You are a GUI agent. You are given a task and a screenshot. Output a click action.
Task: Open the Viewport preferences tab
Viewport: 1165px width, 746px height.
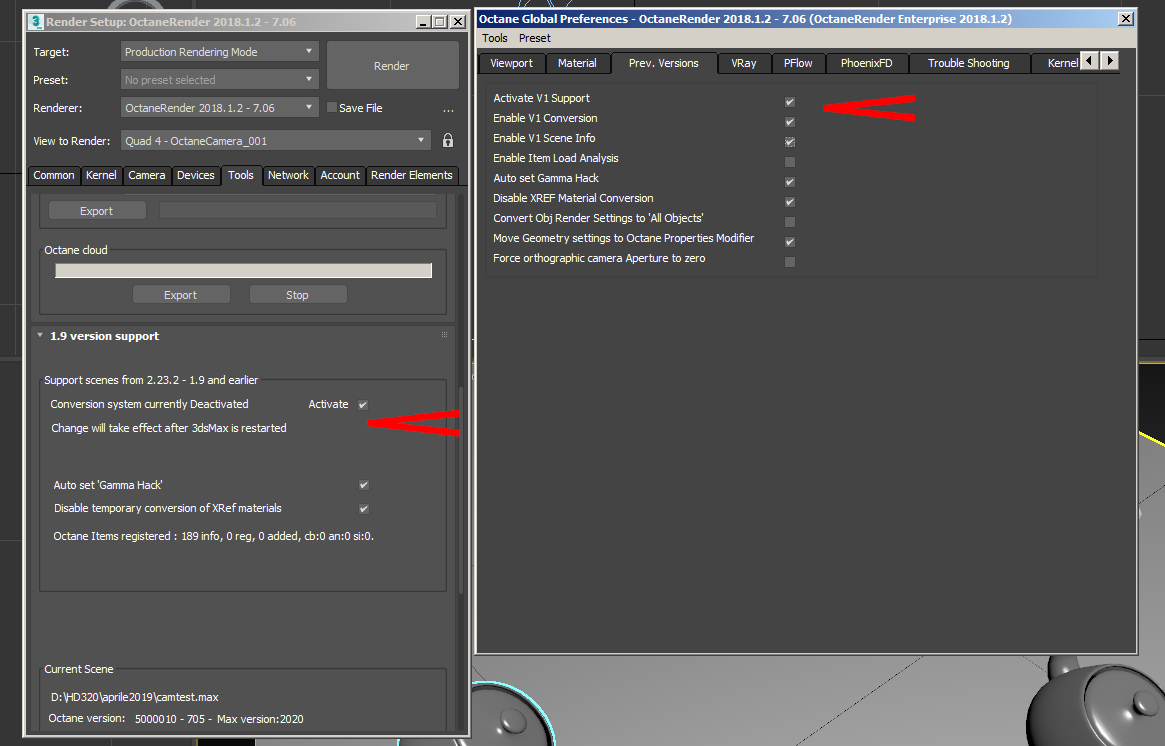tap(511, 63)
